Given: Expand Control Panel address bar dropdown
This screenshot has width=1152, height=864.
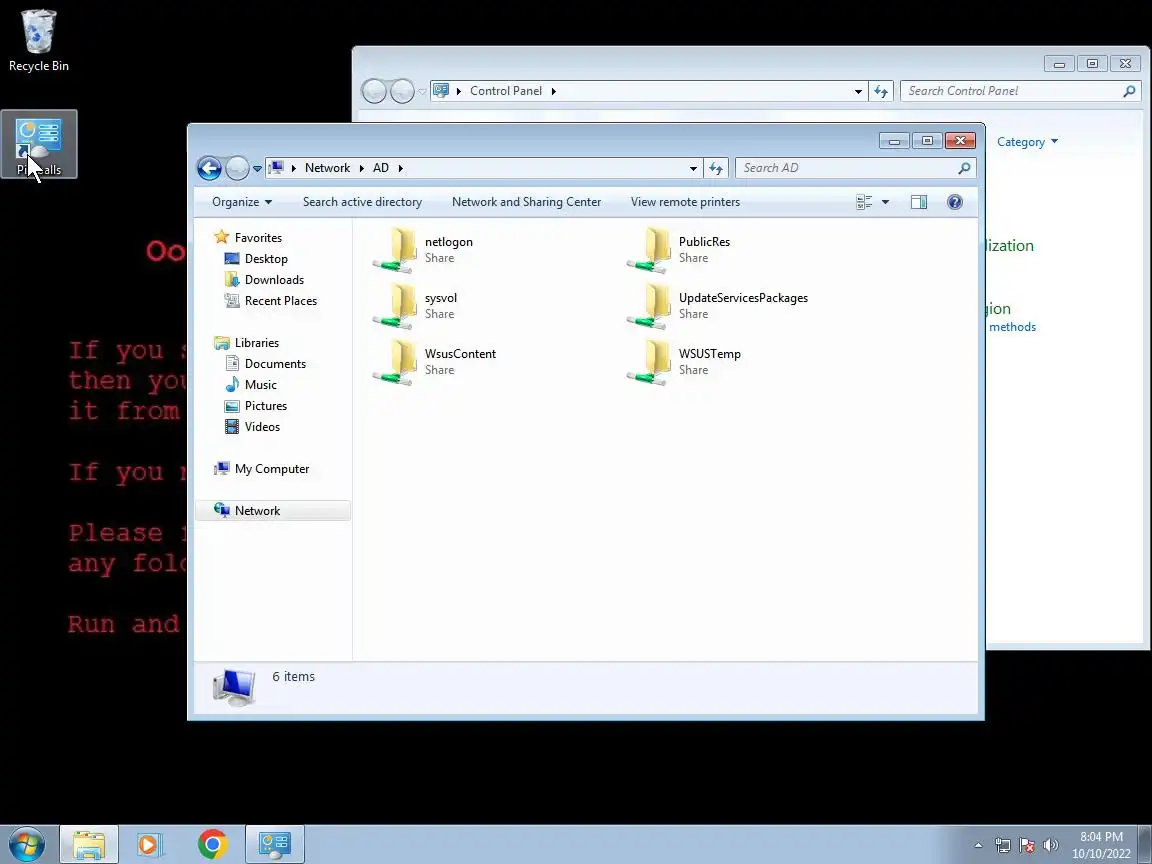Looking at the screenshot, I should point(858,91).
